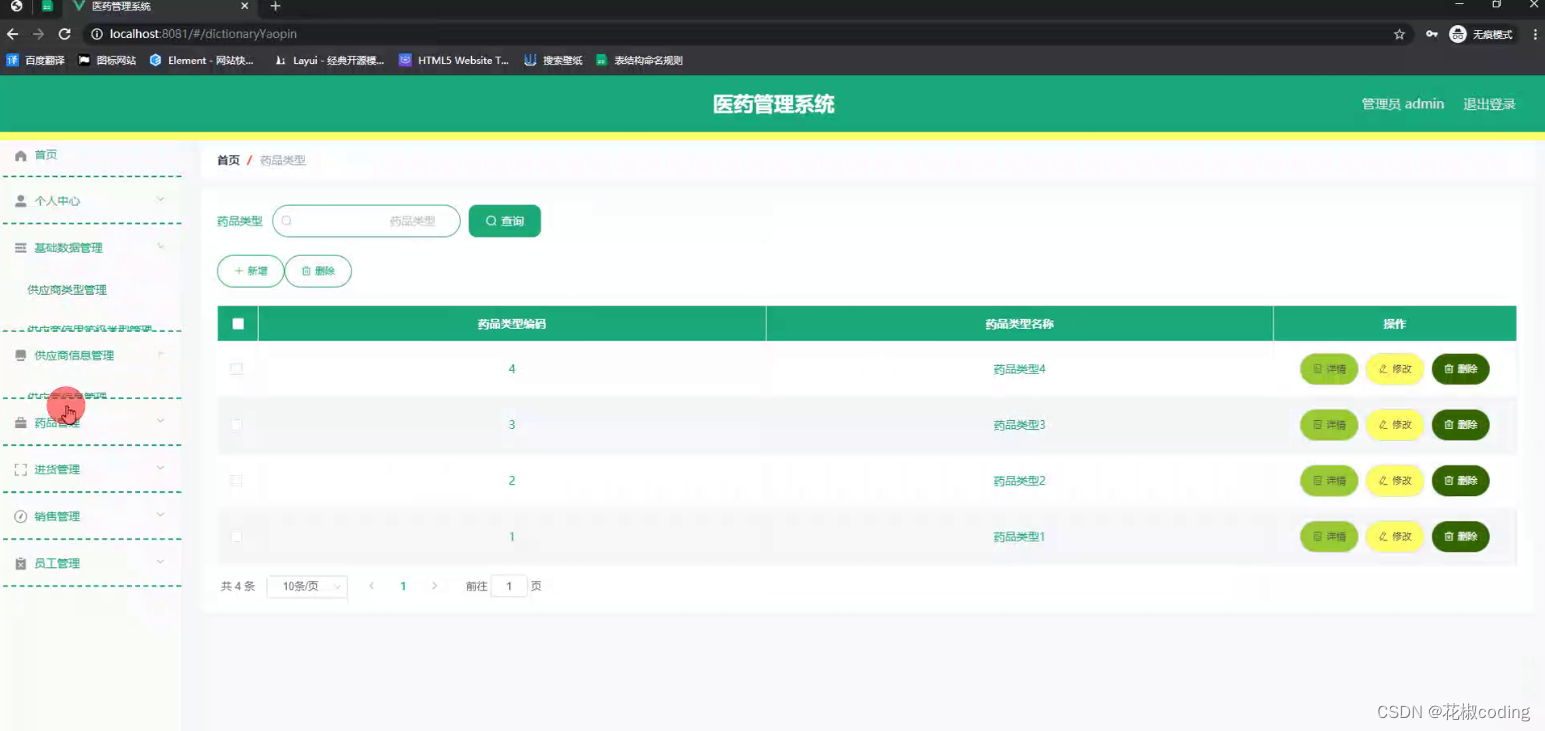1545x731 pixels.
Task: Click the address bar URL
Action: [x=203, y=34]
